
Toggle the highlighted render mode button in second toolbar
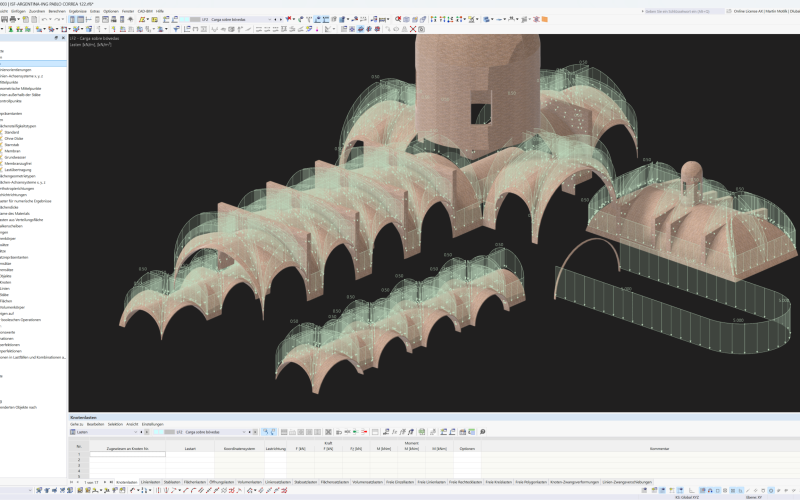tap(361, 29)
